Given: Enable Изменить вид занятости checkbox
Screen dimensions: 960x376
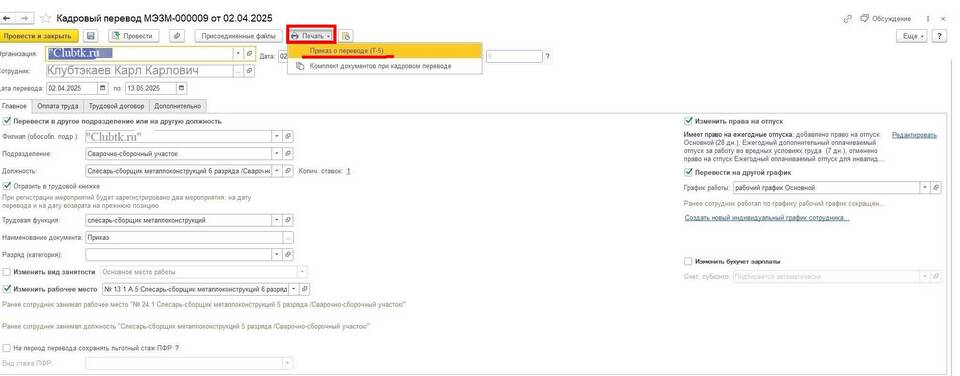Looking at the screenshot, I should [7, 271].
